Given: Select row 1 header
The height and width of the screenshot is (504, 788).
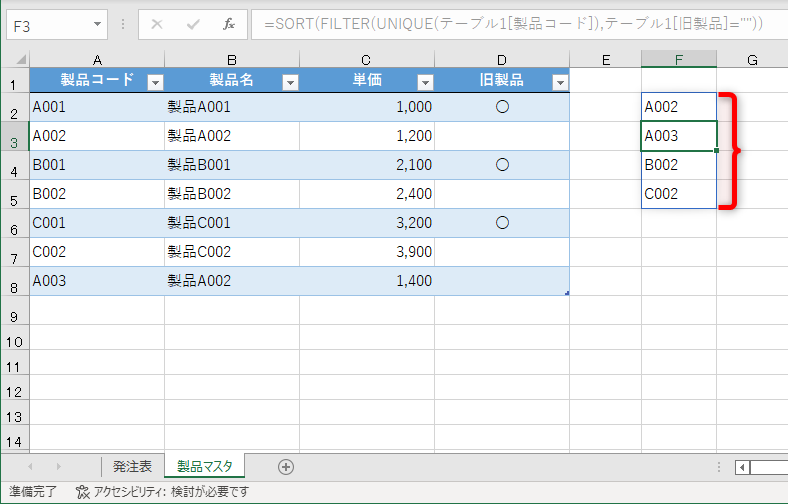Looking at the screenshot, I should (15, 80).
